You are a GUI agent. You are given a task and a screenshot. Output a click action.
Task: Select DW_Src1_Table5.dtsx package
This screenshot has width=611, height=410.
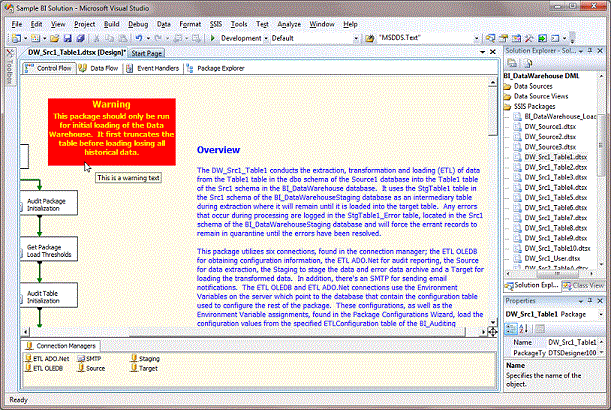click(x=550, y=198)
